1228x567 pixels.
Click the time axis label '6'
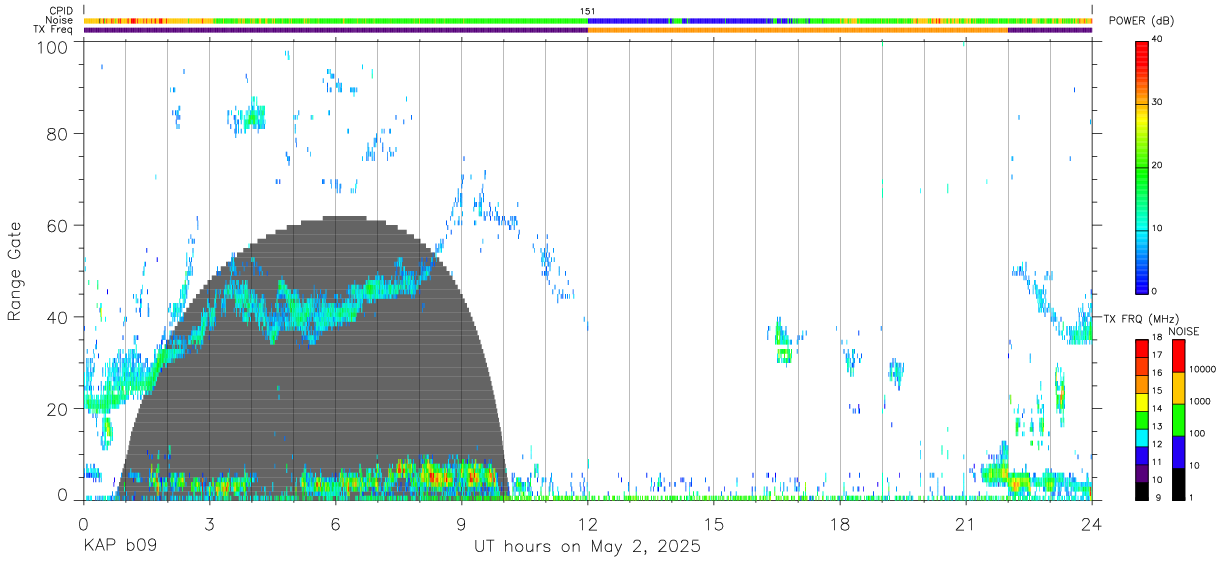(335, 524)
